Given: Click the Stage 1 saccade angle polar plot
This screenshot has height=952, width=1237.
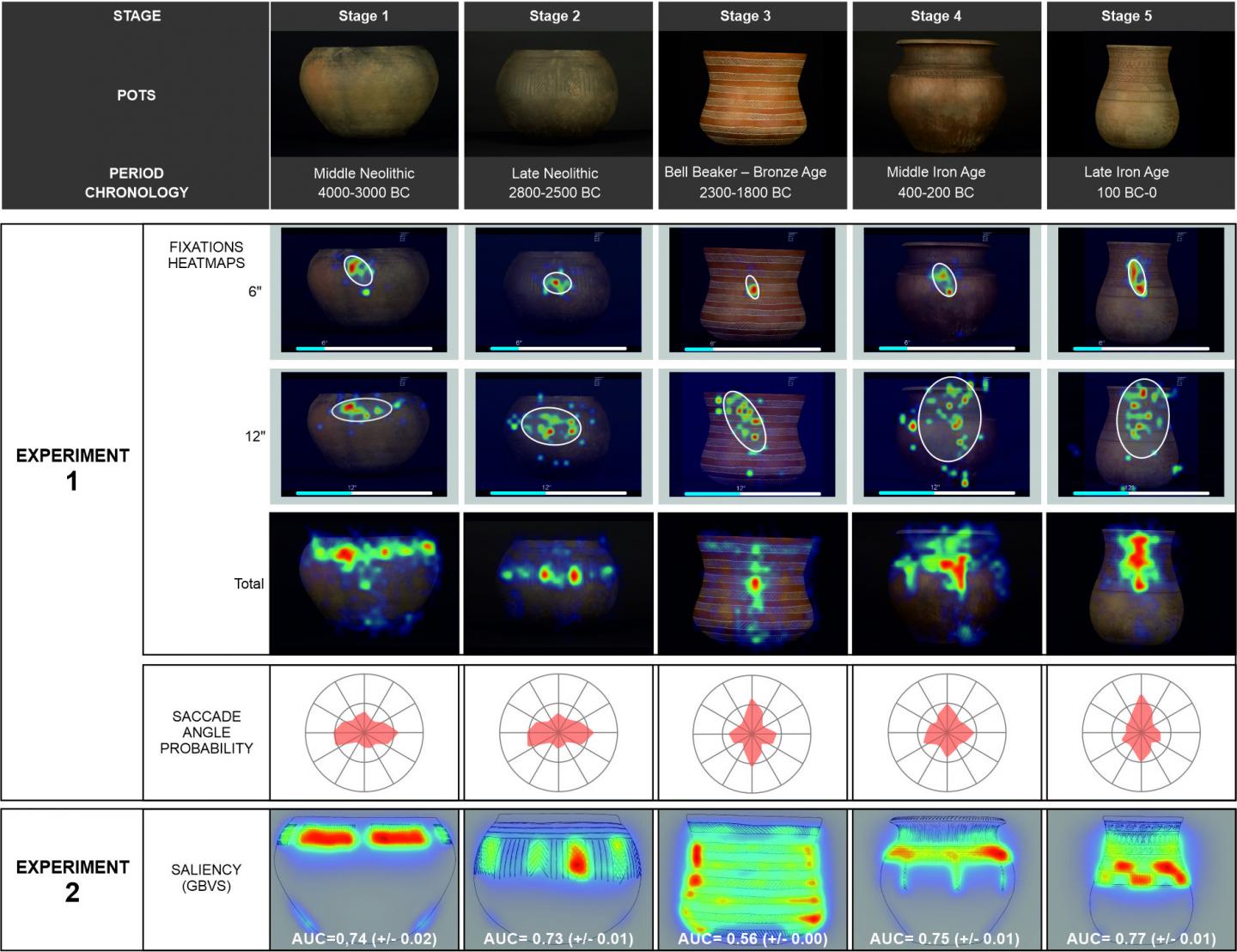Looking at the screenshot, I should pyautogui.click(x=364, y=733).
